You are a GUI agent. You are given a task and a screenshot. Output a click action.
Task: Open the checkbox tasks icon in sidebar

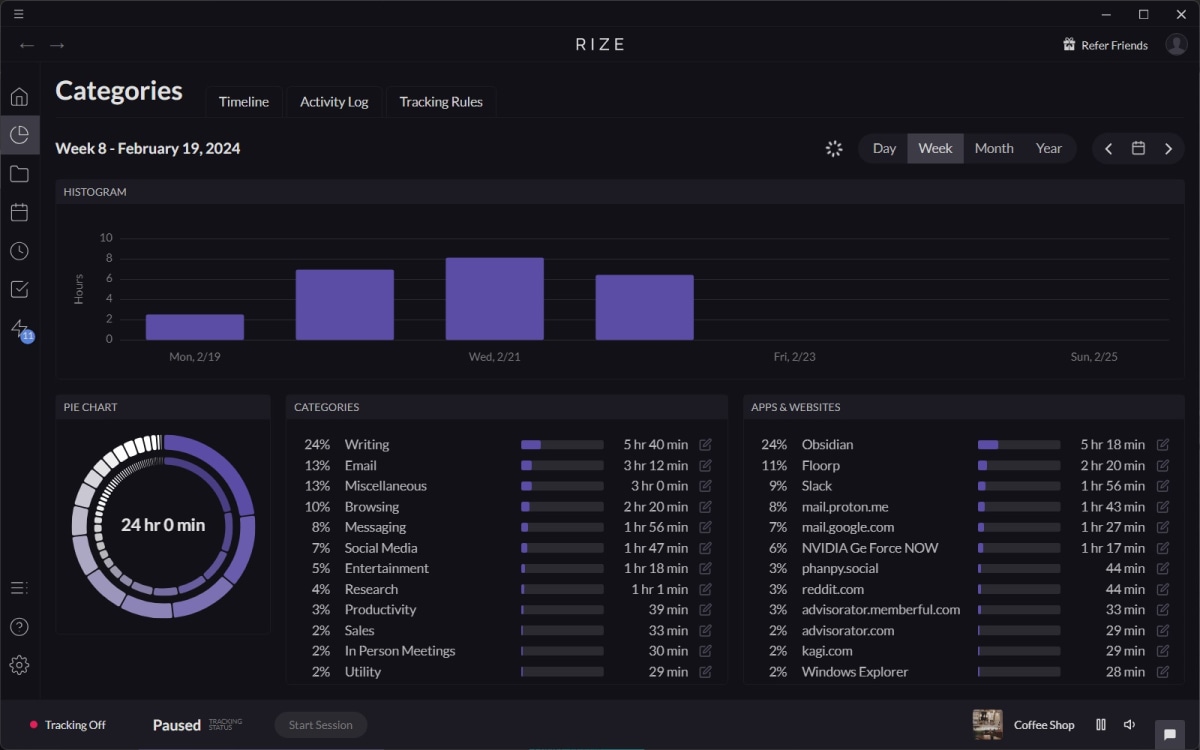pyautogui.click(x=19, y=289)
